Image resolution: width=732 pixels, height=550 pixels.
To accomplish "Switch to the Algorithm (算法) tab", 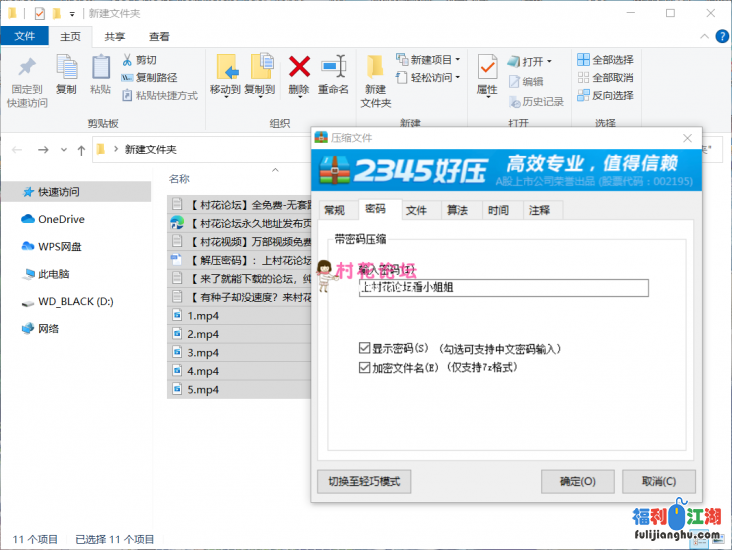I will (457, 210).
